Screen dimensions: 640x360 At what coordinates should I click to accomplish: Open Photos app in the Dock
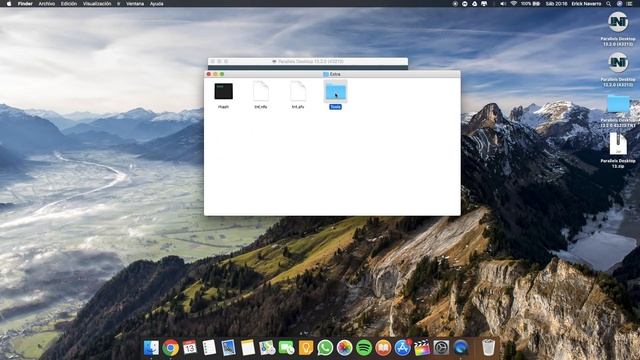pos(344,348)
